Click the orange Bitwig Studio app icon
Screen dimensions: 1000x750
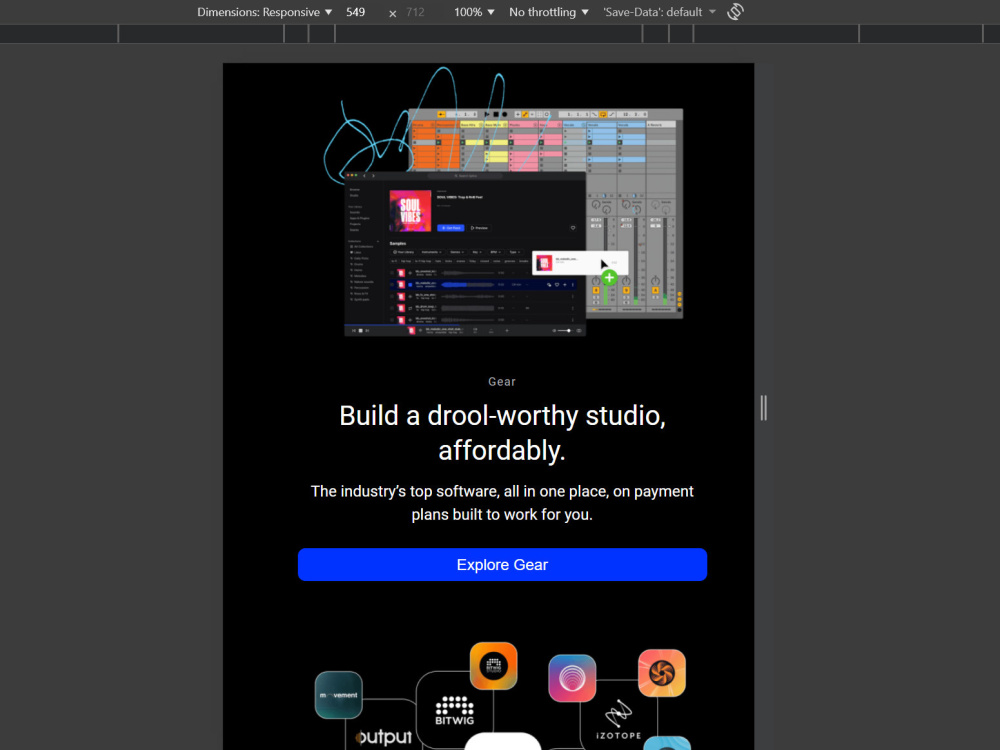pos(494,666)
